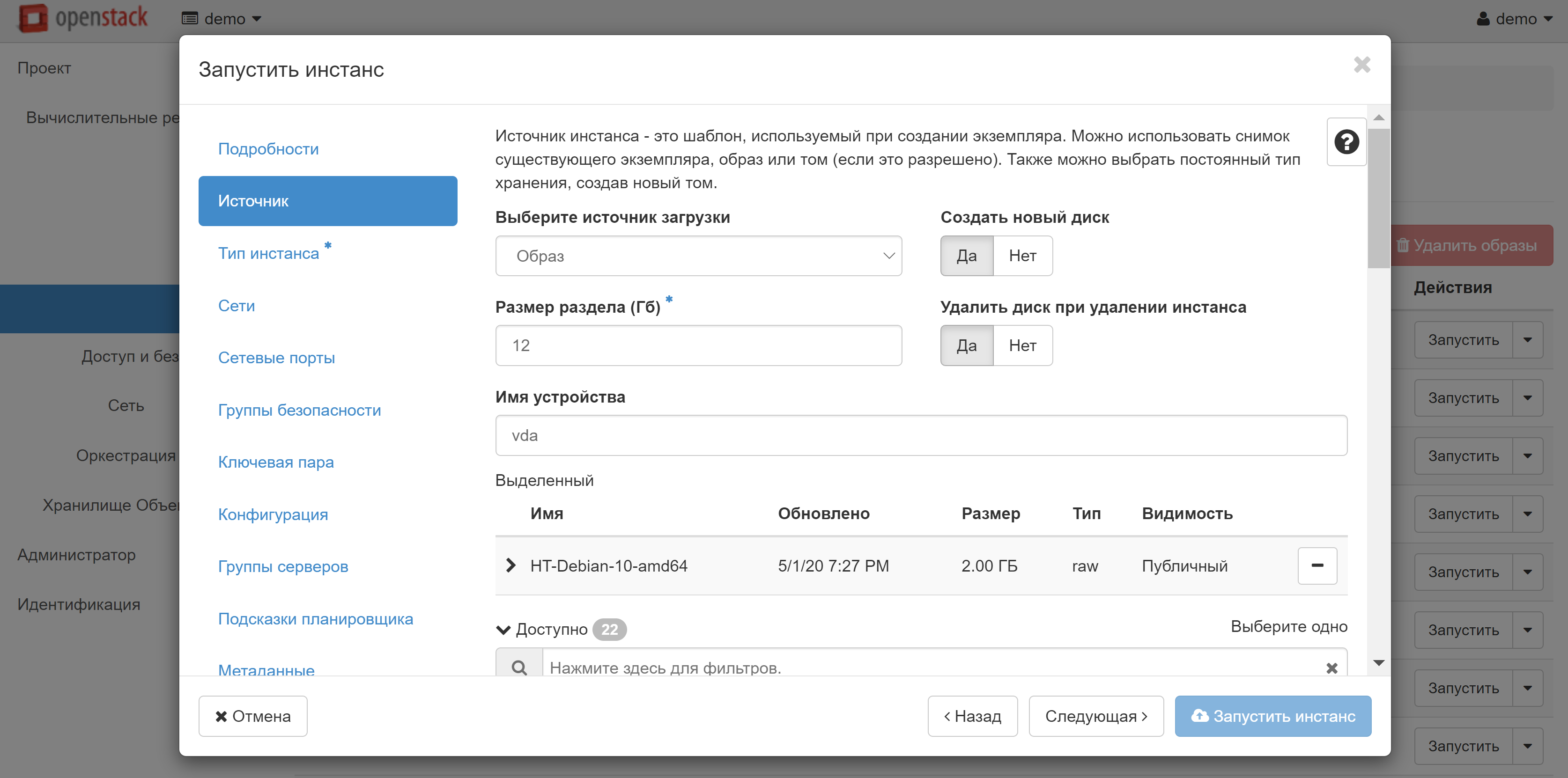Click the dialog scrollbar down arrow
This screenshot has width=1568, height=778.
pos(1379,662)
